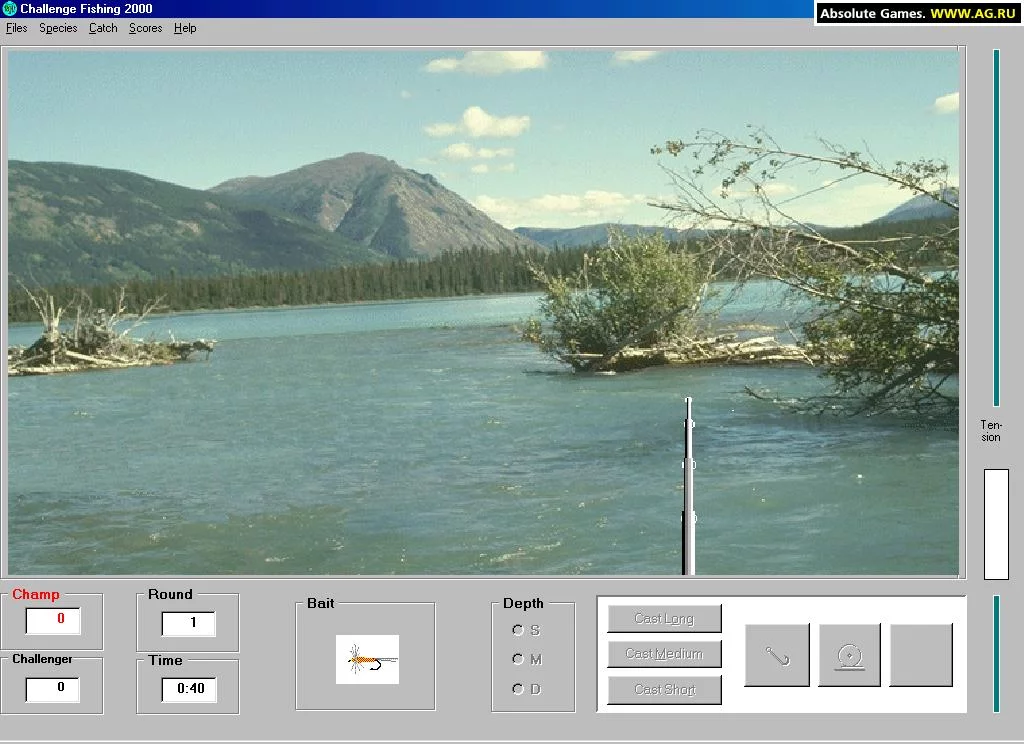Click the Cast Medium button
This screenshot has width=1024, height=744.
coord(664,653)
